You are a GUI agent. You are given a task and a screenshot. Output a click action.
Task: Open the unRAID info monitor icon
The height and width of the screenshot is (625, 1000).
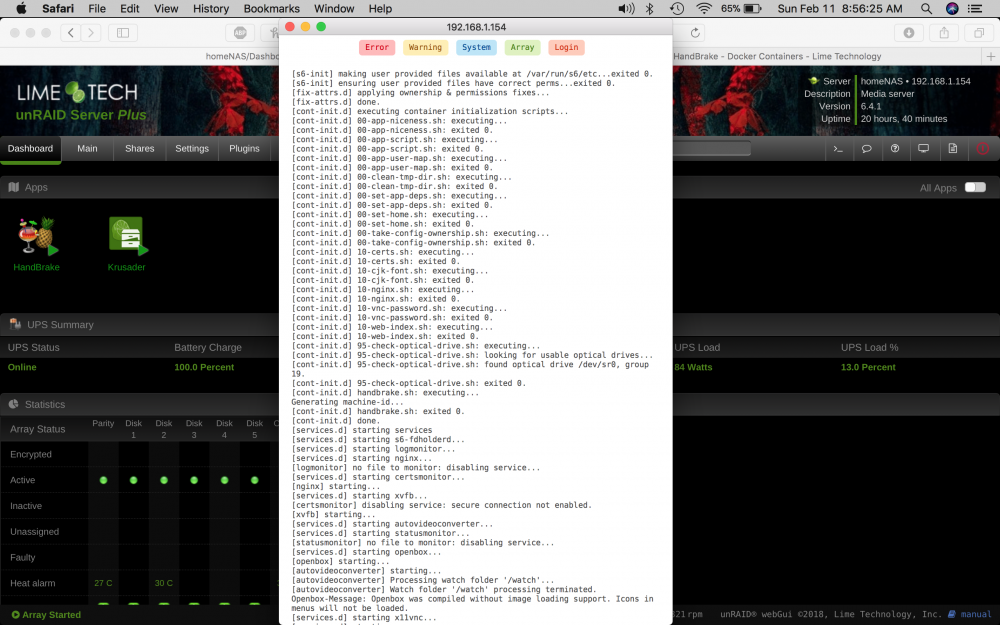tap(923, 149)
